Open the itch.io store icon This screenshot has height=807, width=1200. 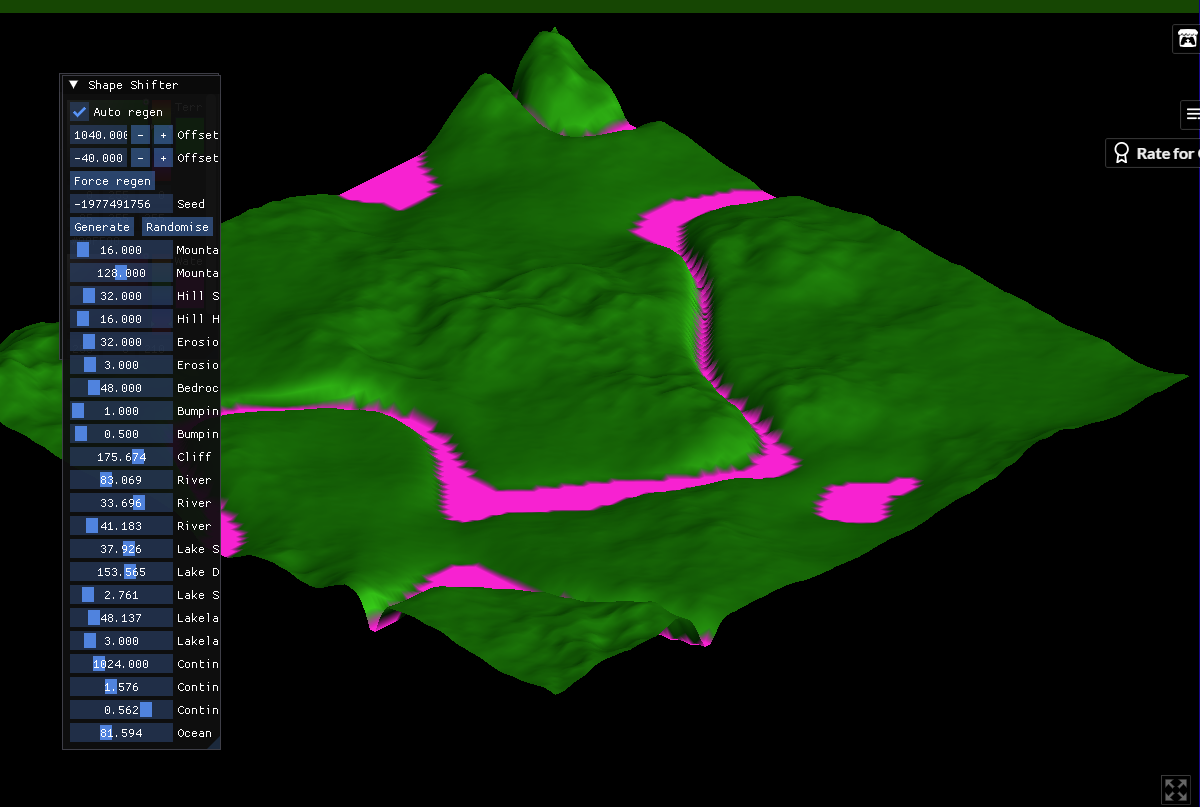click(x=1186, y=39)
